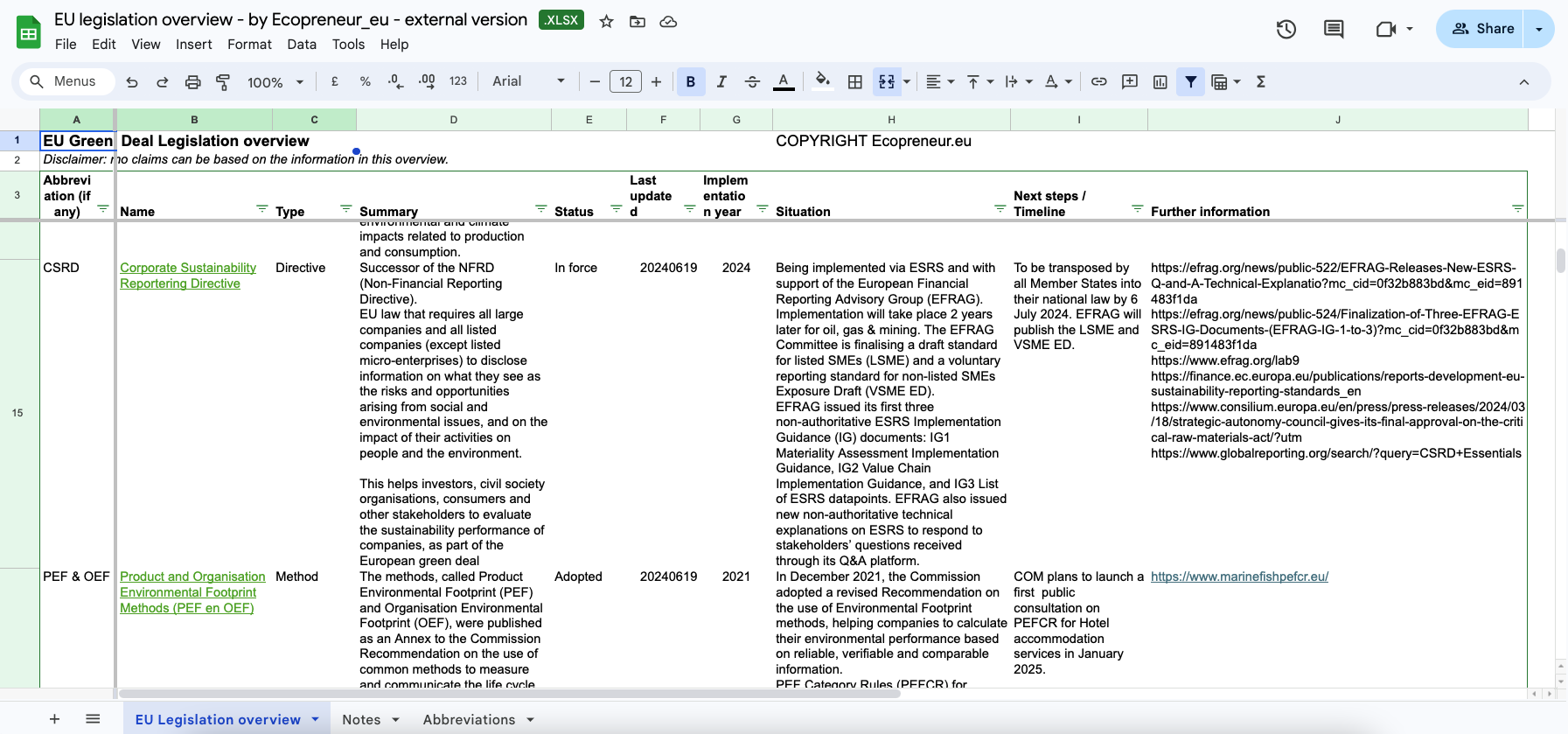Select the Paint format tool

tap(223, 82)
